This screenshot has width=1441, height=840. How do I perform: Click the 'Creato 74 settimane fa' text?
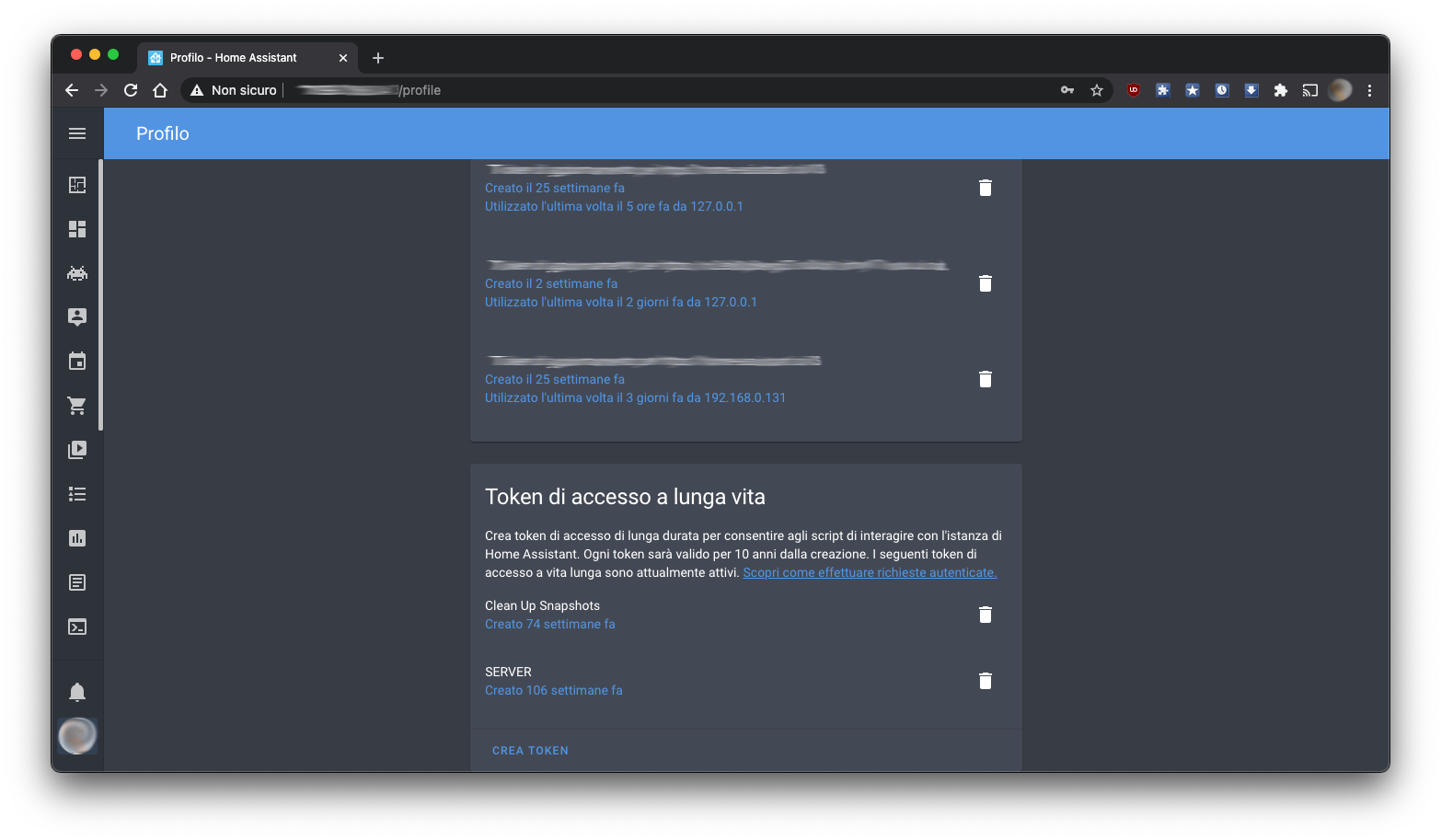coord(549,624)
